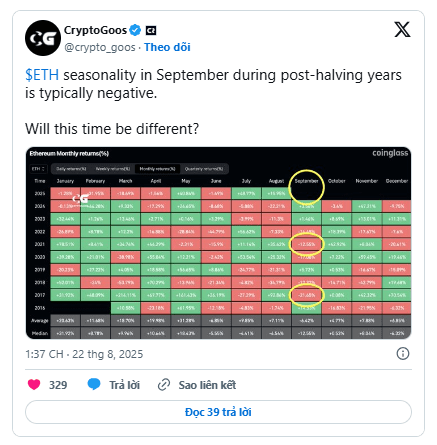Switch to Daily returns(%) tab

click(x=71, y=169)
